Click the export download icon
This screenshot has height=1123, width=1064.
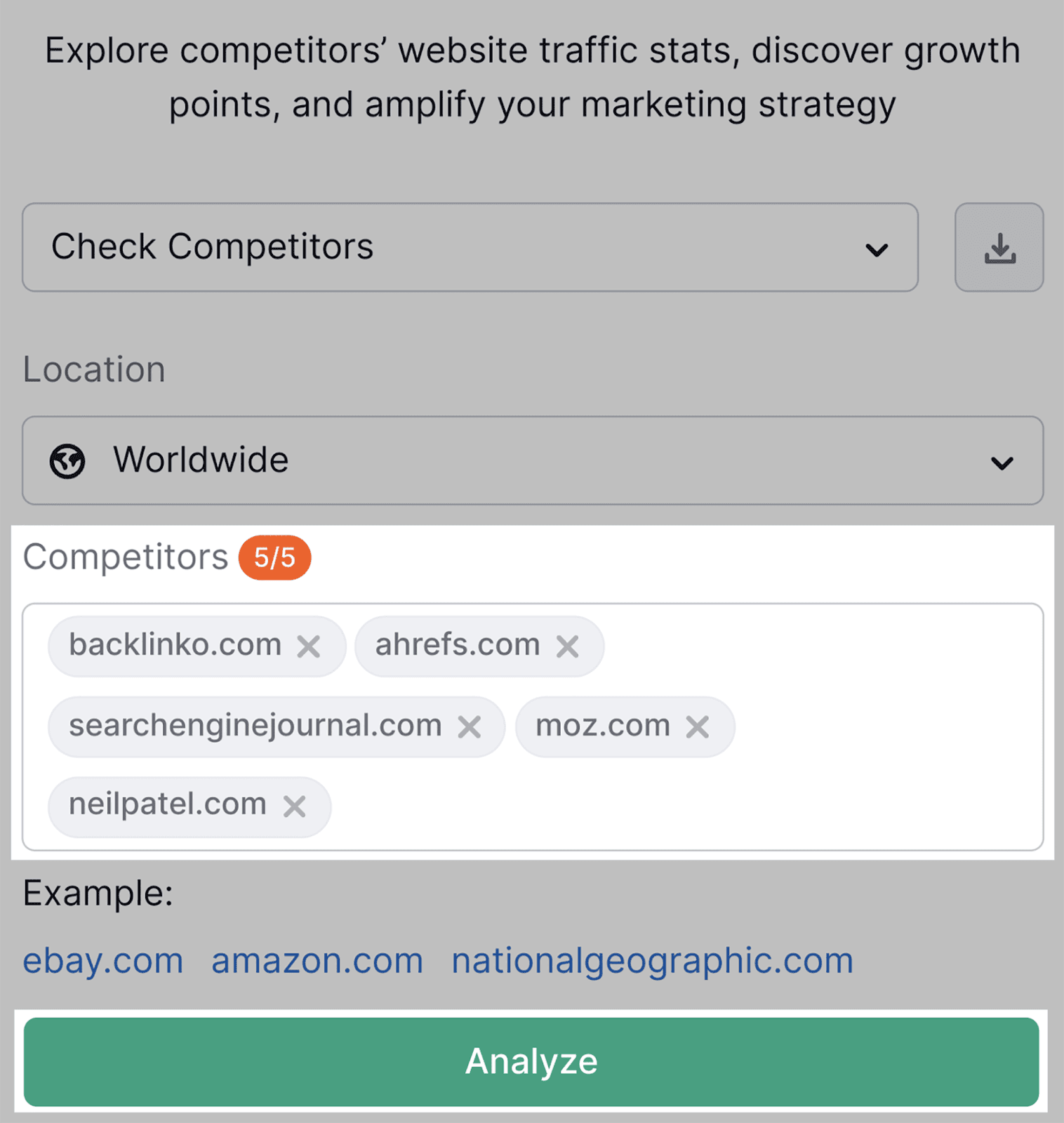[999, 247]
